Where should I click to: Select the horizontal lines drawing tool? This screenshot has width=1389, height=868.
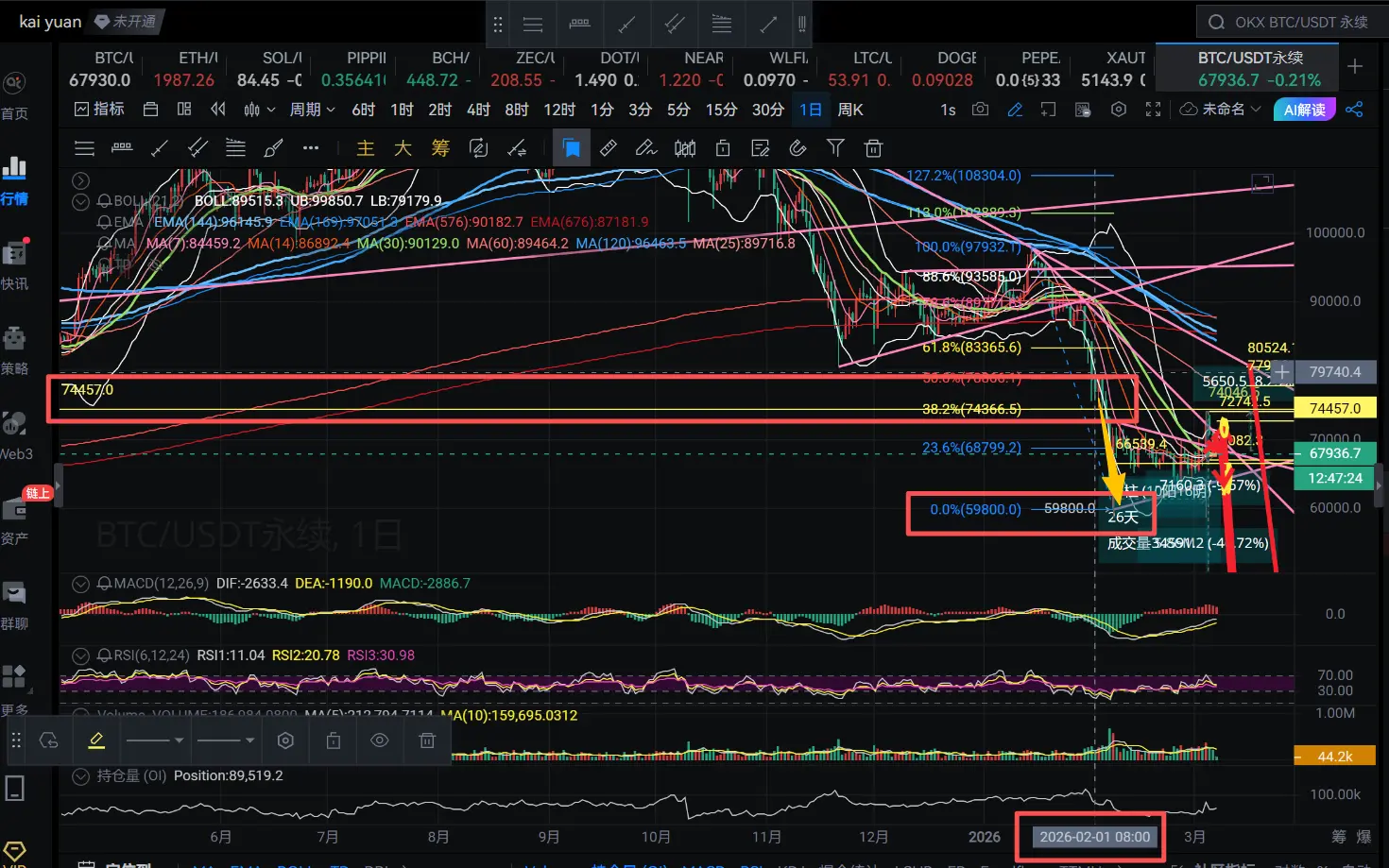84,148
